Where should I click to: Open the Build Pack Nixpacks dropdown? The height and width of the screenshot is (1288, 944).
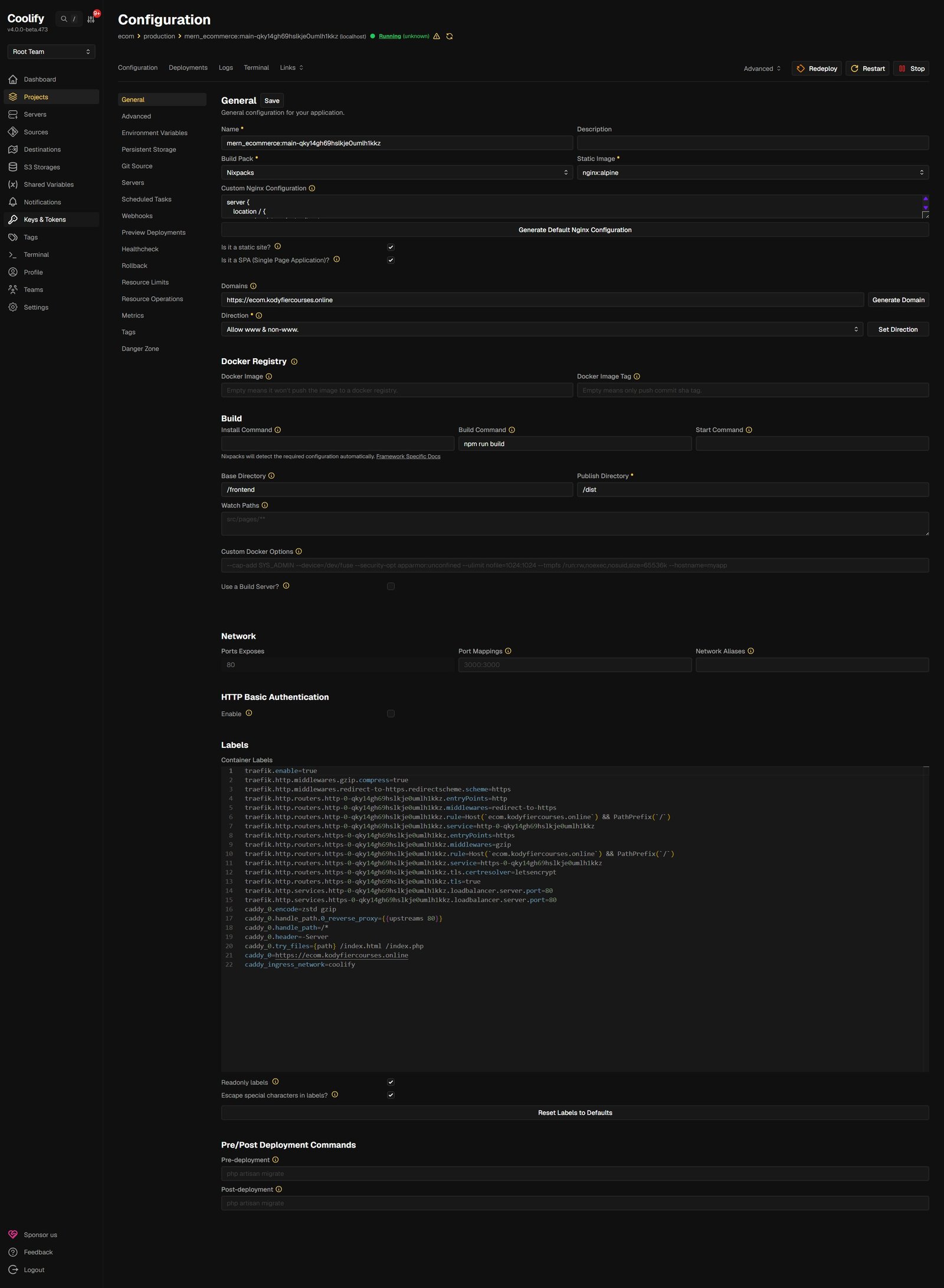point(396,173)
